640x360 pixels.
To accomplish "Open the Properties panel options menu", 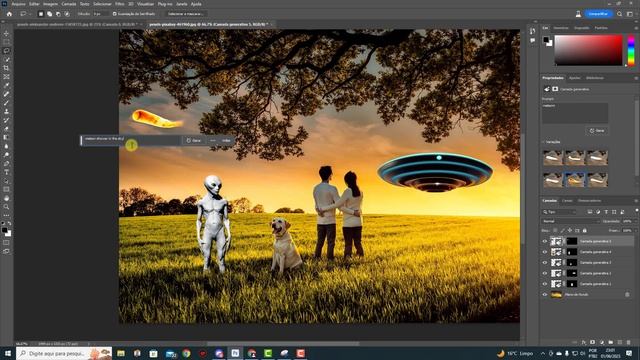I will coord(636,78).
